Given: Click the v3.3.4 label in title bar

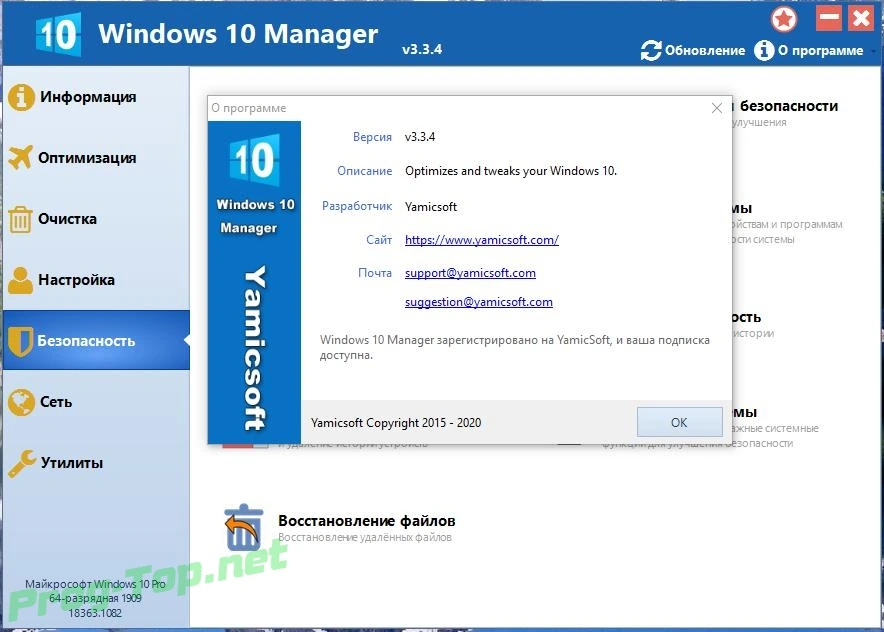Looking at the screenshot, I should 422,49.
